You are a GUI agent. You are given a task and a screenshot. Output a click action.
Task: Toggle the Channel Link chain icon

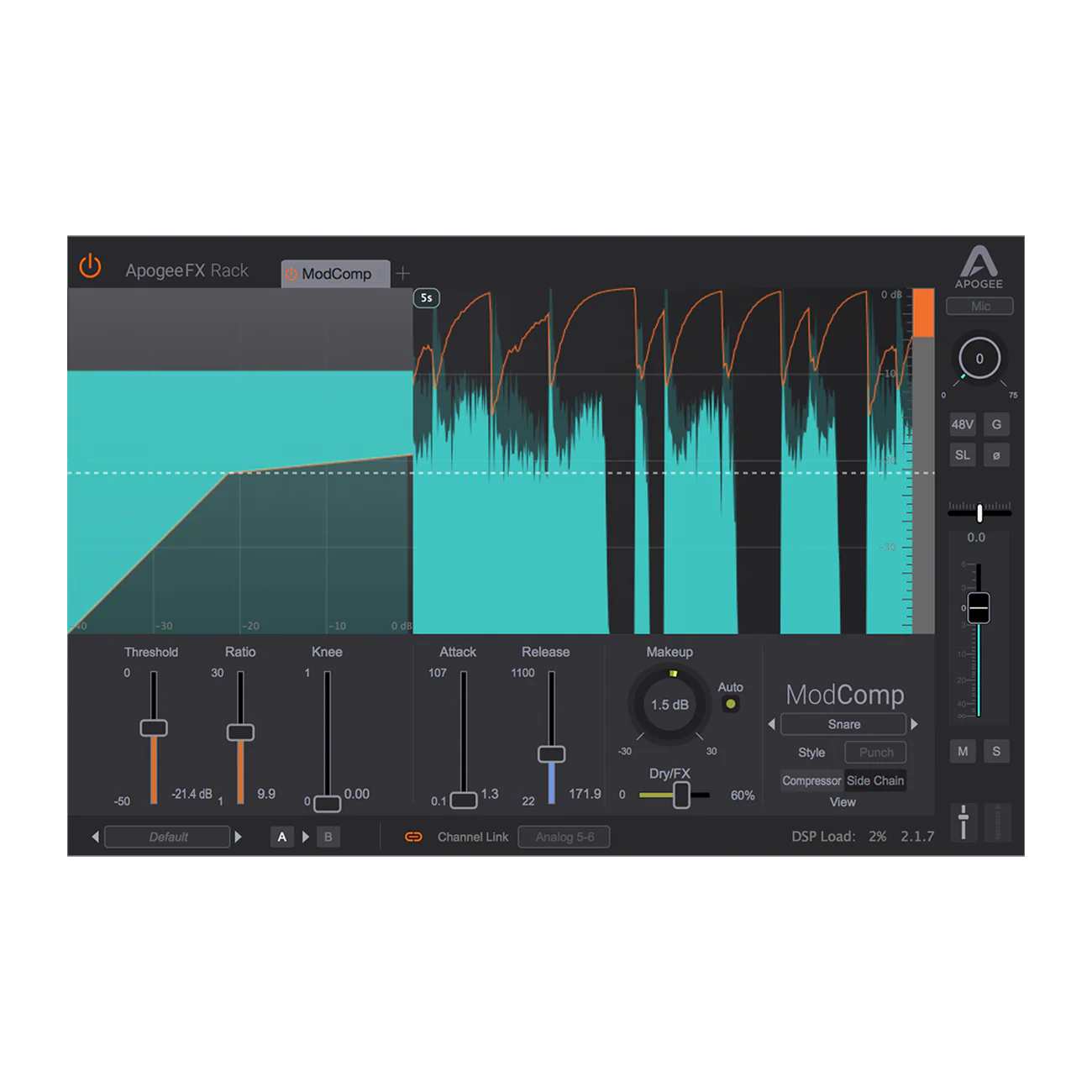413,837
